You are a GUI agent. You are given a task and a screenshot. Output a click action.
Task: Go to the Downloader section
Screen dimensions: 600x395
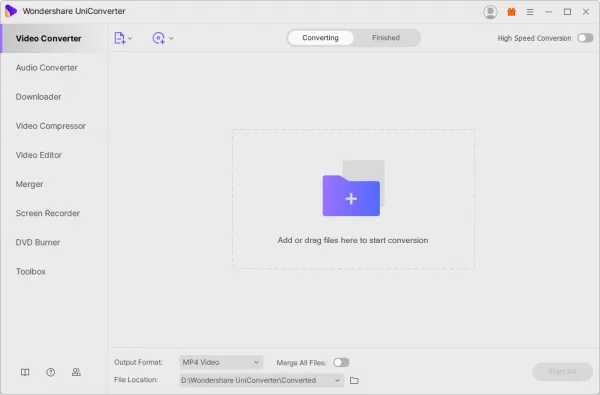click(38, 97)
